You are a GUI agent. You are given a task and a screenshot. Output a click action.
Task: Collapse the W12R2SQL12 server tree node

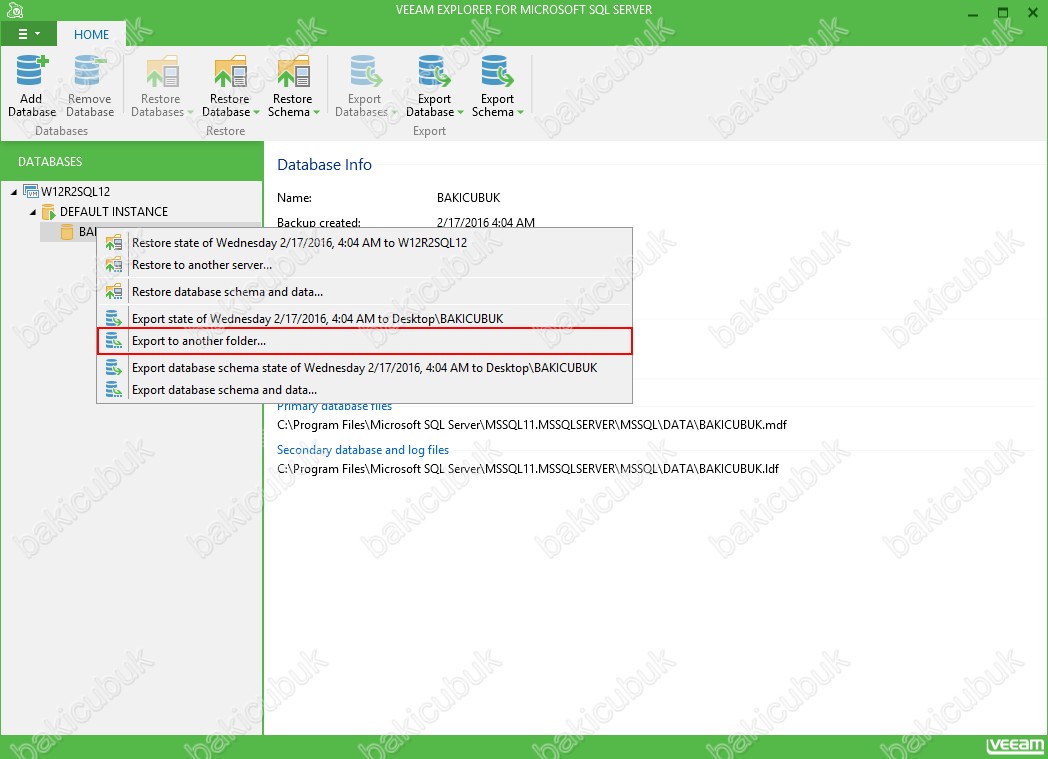[x=13, y=192]
